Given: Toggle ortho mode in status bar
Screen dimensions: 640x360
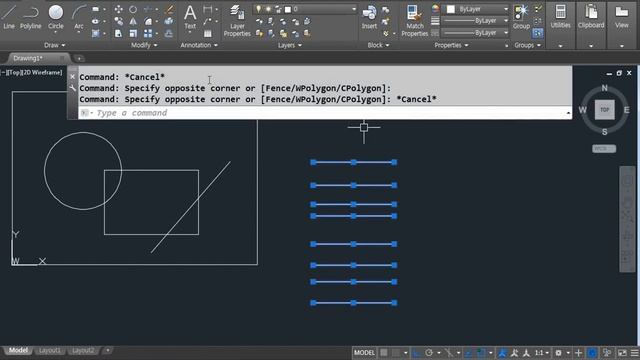Looking at the screenshot, I should click(417, 353).
